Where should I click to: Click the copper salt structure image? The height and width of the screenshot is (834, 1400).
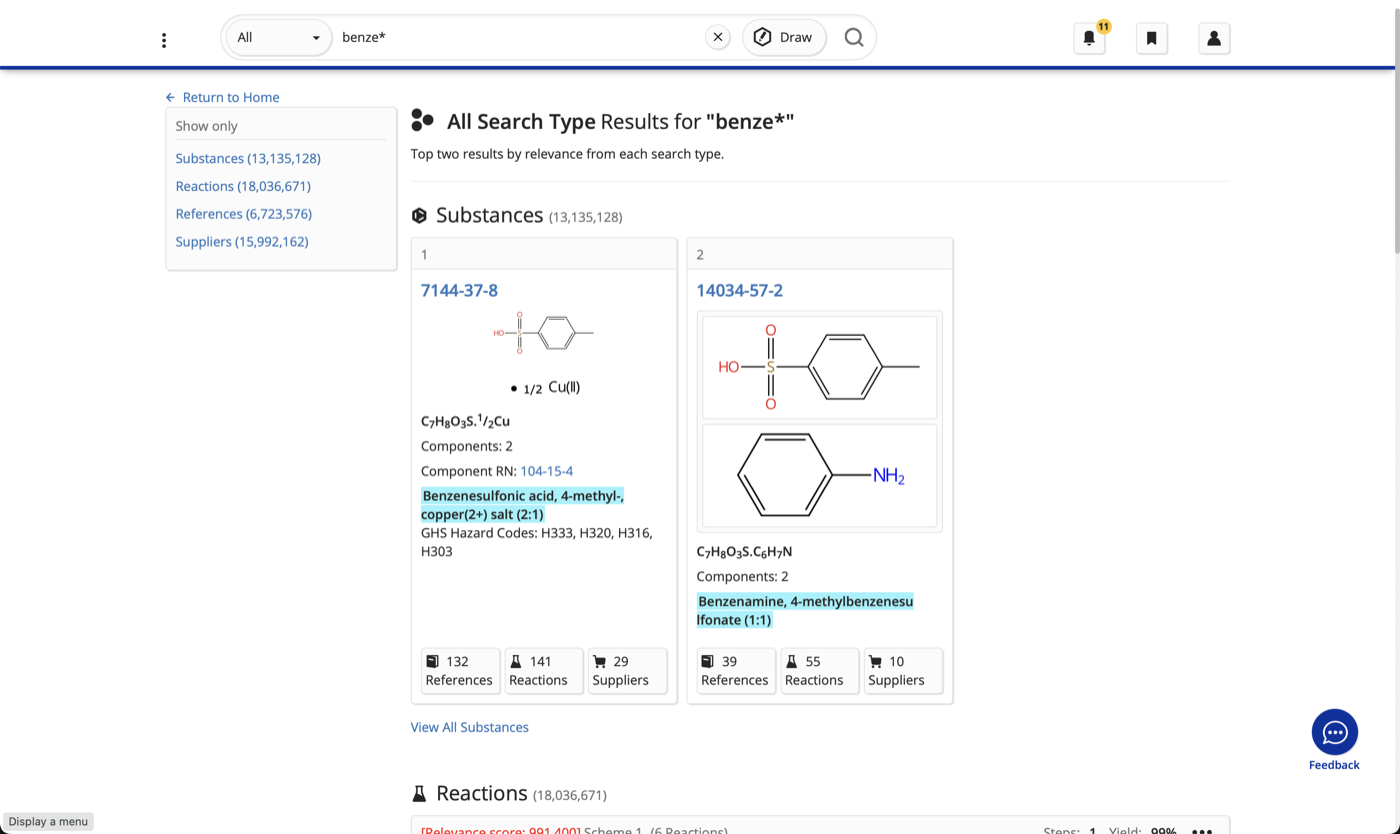[x=545, y=352]
